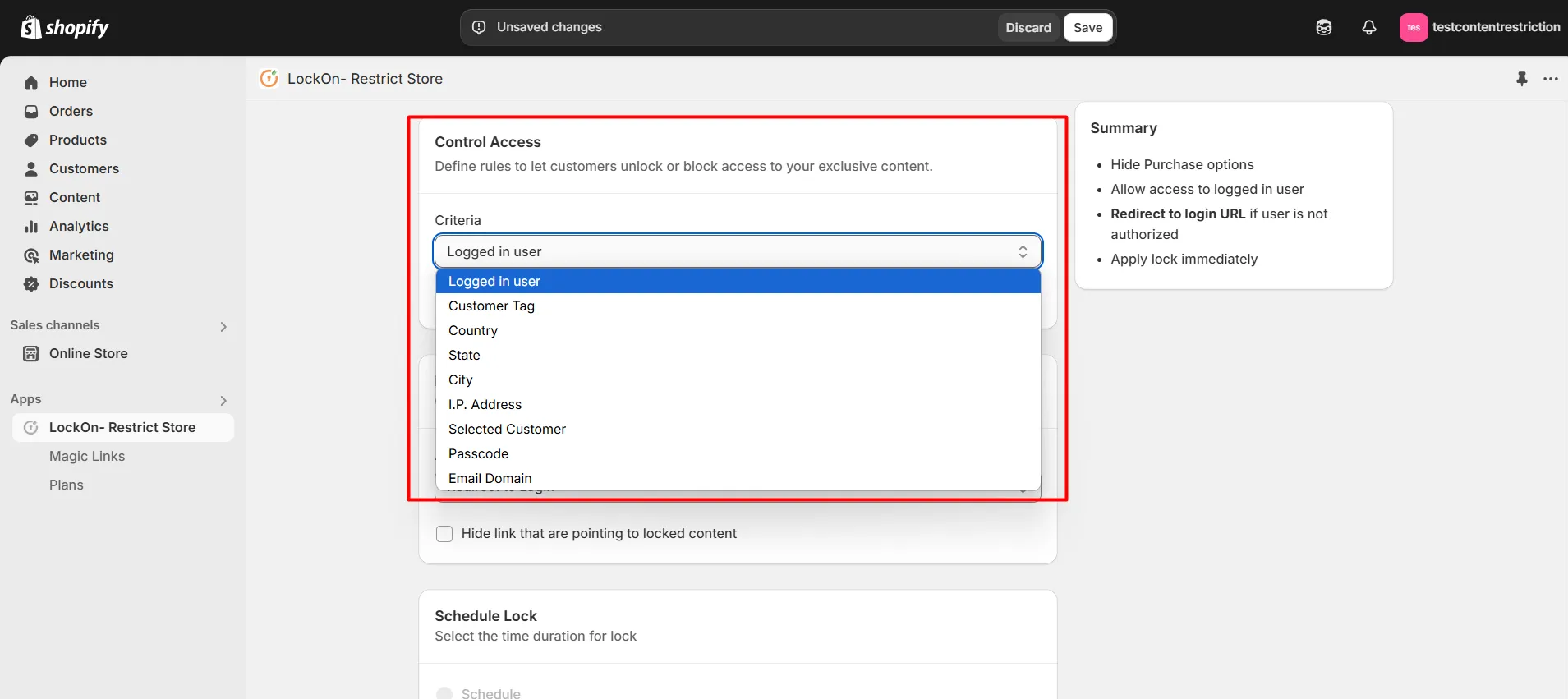Open the Sidekick assistant icon
The height and width of the screenshot is (699, 1568).
1323,27
